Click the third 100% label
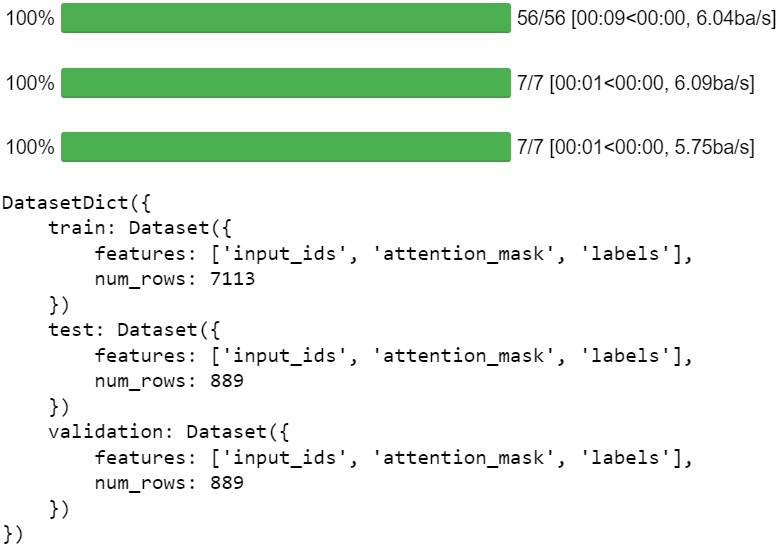 tap(30, 147)
